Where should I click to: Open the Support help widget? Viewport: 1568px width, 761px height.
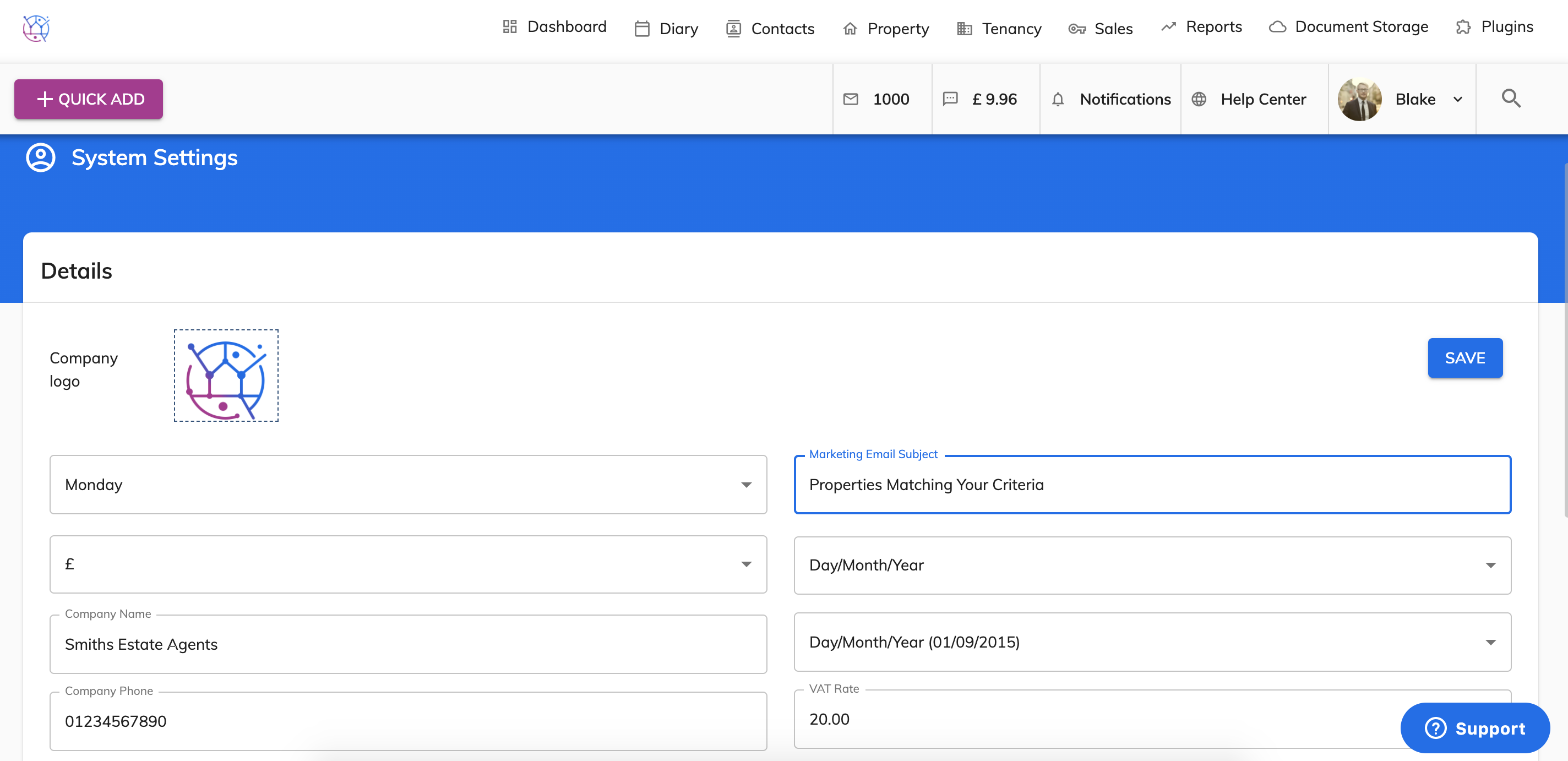pos(1474,728)
